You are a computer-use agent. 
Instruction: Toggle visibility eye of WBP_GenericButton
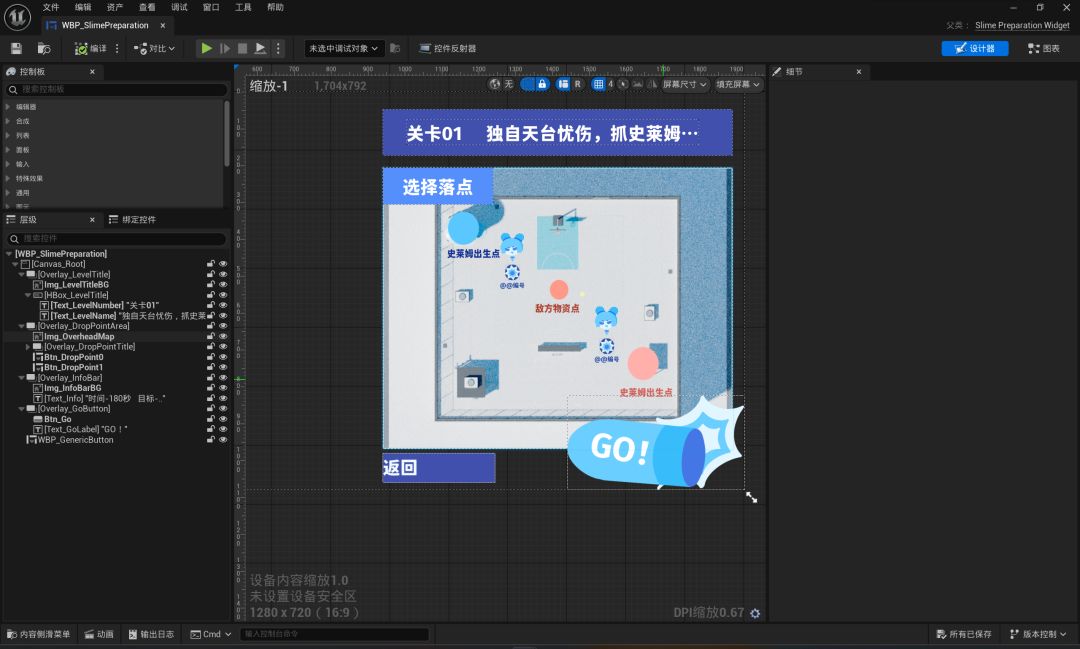click(223, 440)
